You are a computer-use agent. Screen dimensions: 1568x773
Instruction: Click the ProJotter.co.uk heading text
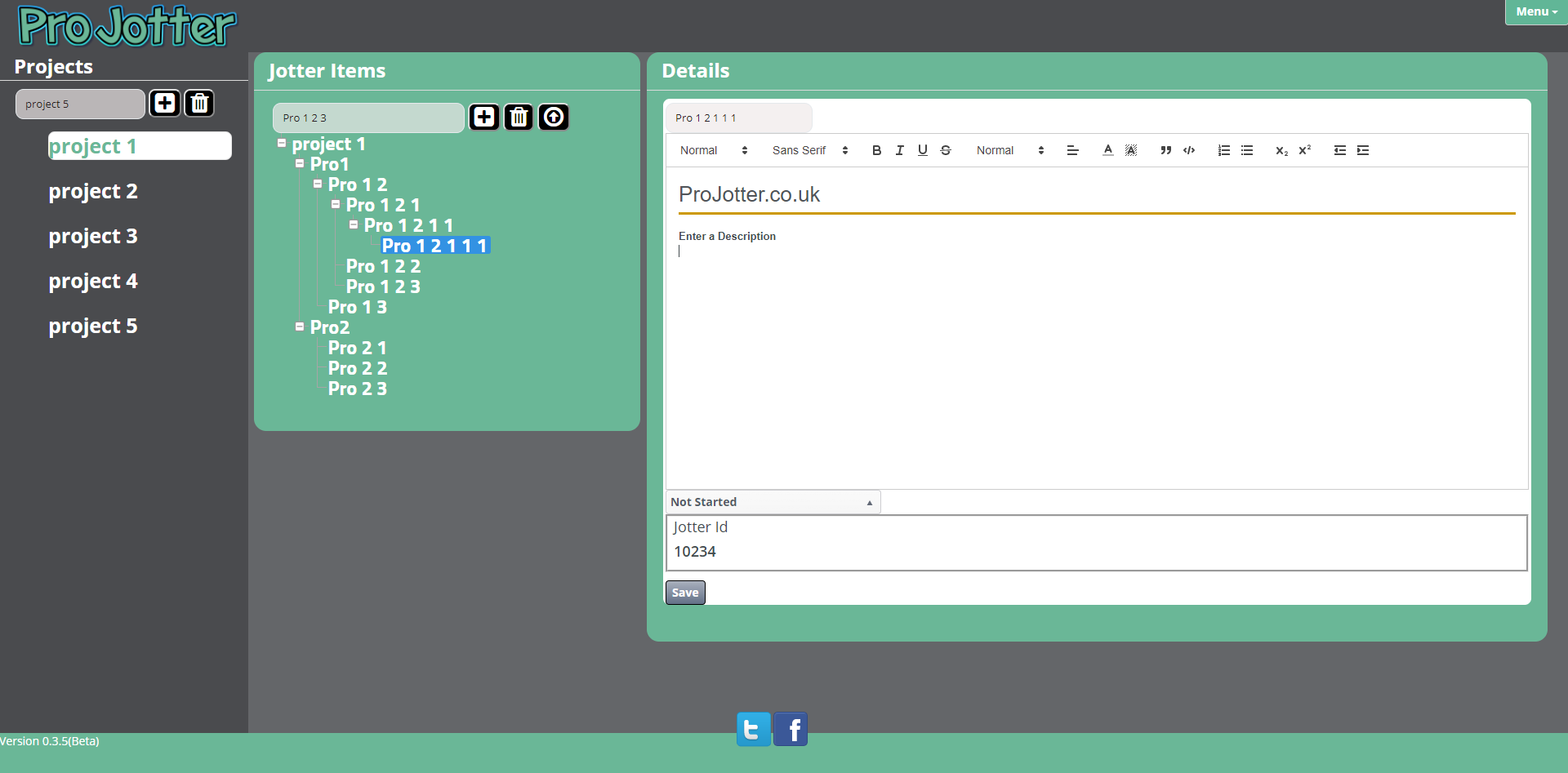749,194
